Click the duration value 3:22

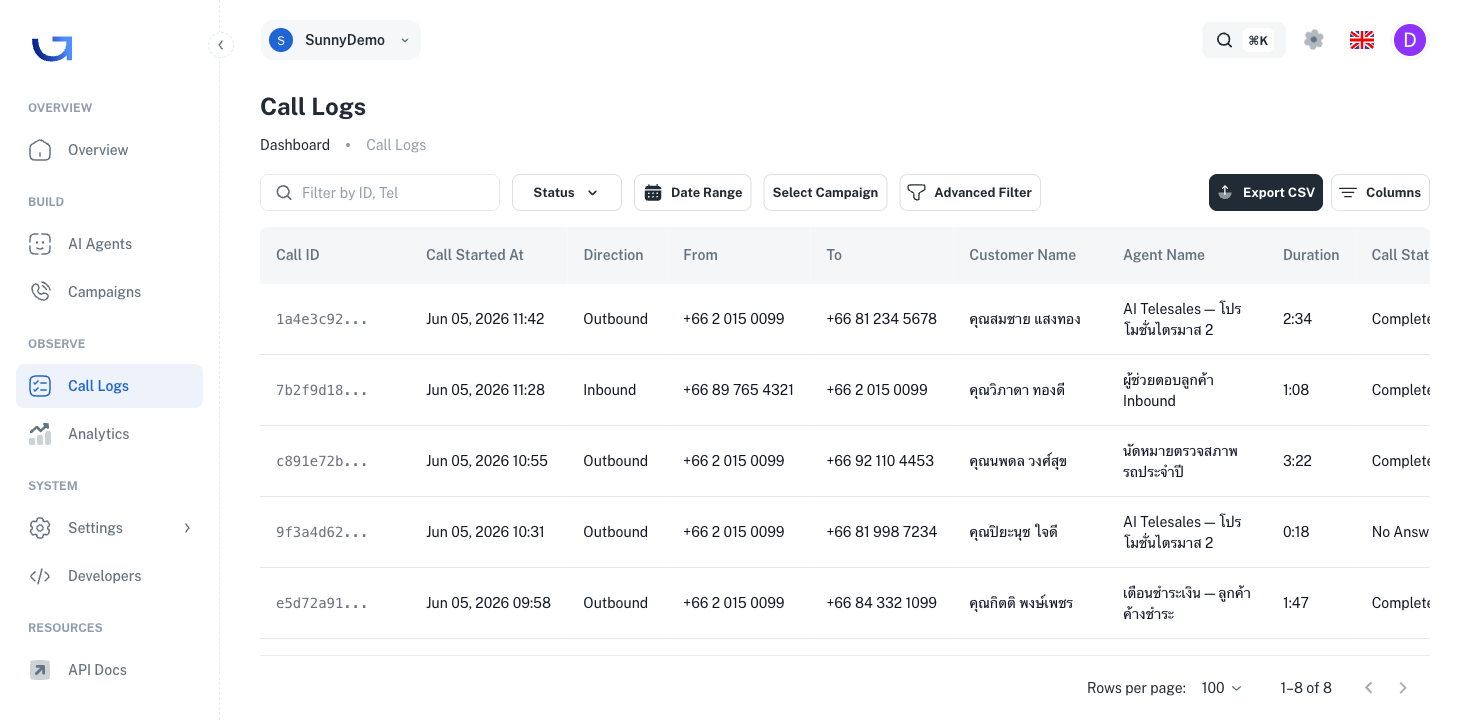coord(1297,461)
